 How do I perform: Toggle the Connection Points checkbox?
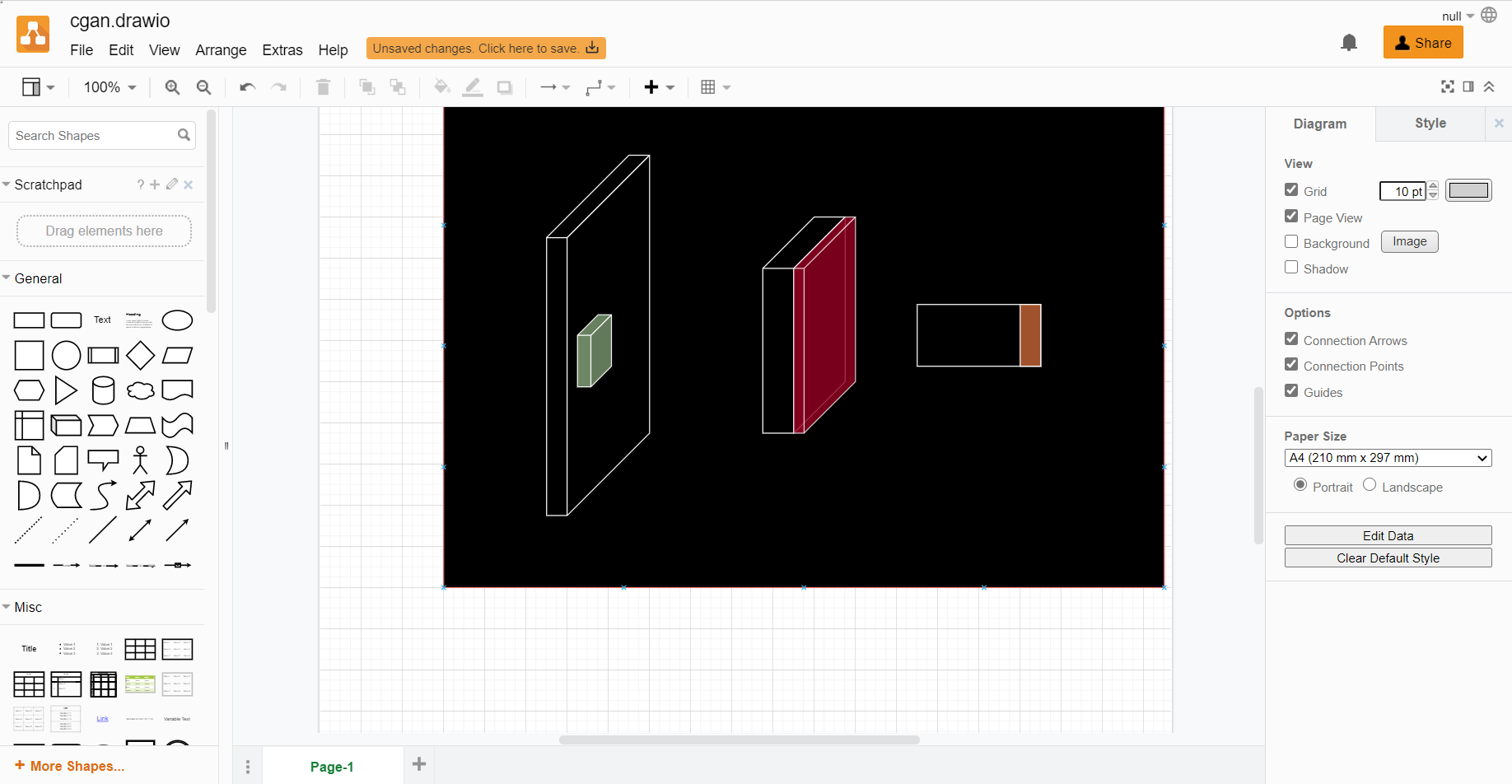click(x=1291, y=364)
